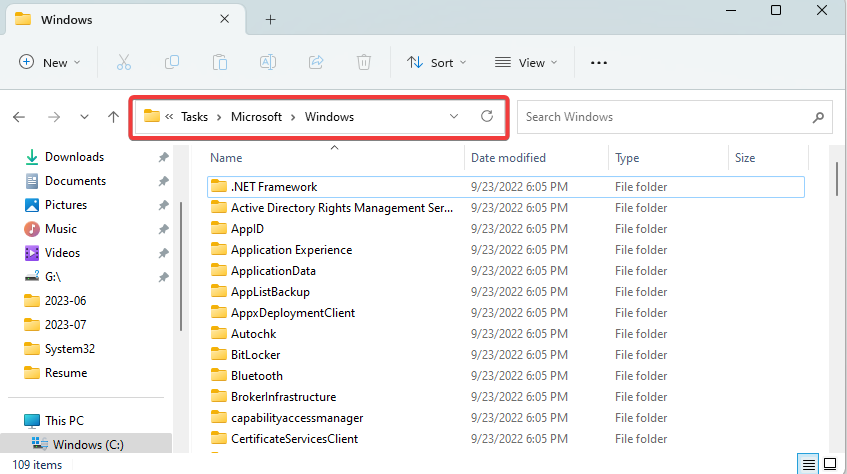Click the Paste clipboard icon
Screen dimensions: 847x474
tap(220, 63)
